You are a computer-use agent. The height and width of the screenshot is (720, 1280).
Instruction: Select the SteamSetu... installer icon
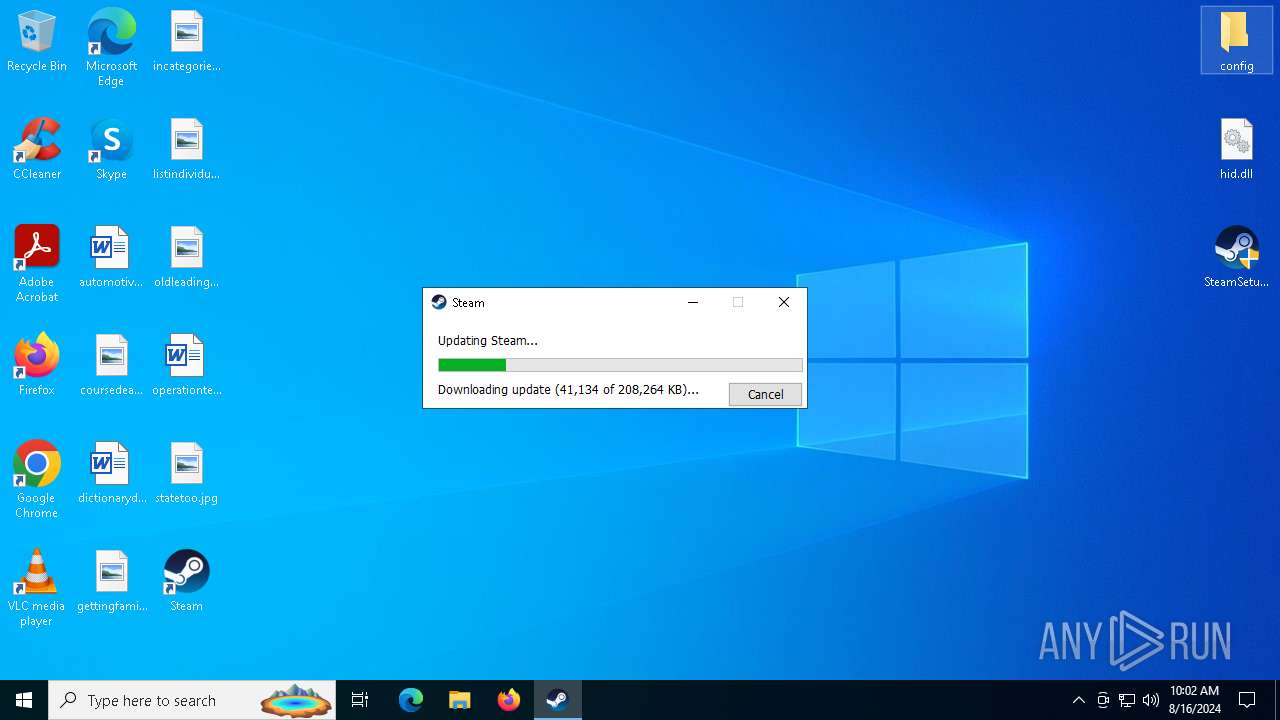tap(1236, 258)
